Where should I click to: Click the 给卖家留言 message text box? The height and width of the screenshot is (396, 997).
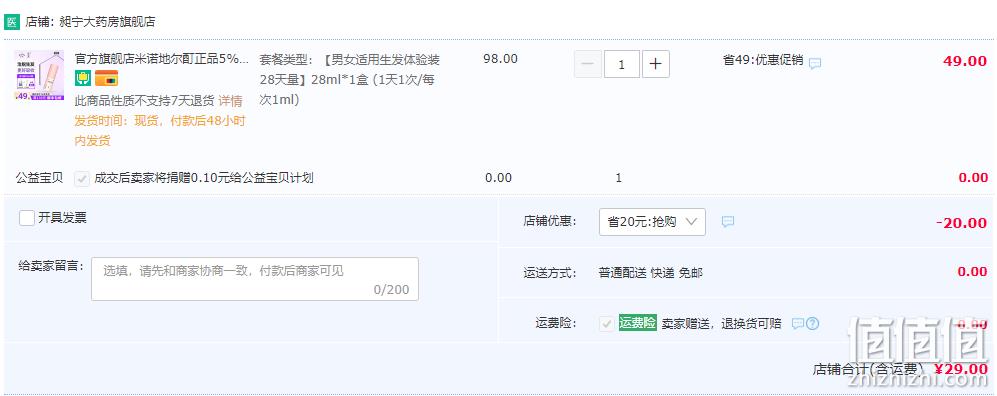coord(255,278)
